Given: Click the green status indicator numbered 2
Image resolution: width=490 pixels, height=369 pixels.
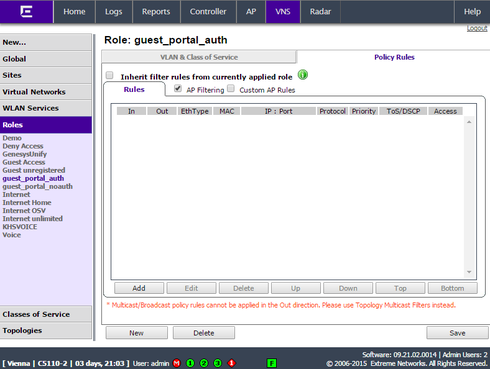Looking at the screenshot, I should 204,363.
